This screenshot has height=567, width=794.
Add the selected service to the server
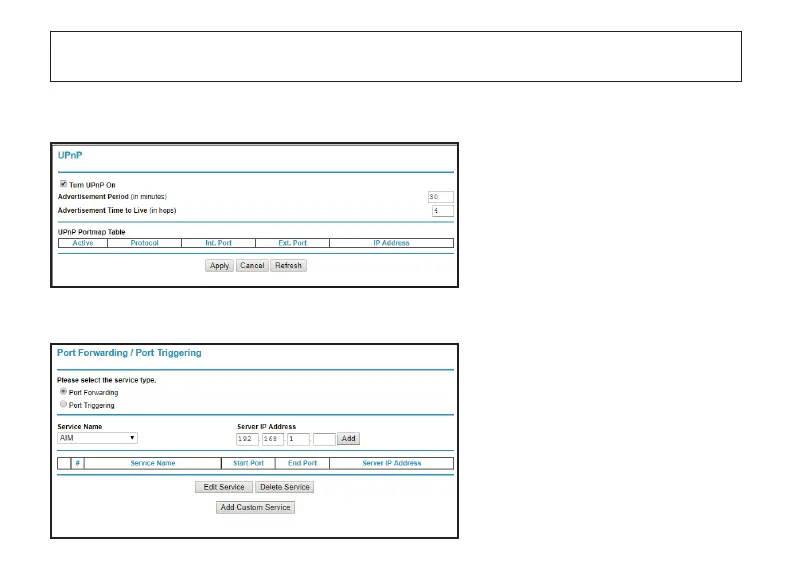[x=348, y=438]
